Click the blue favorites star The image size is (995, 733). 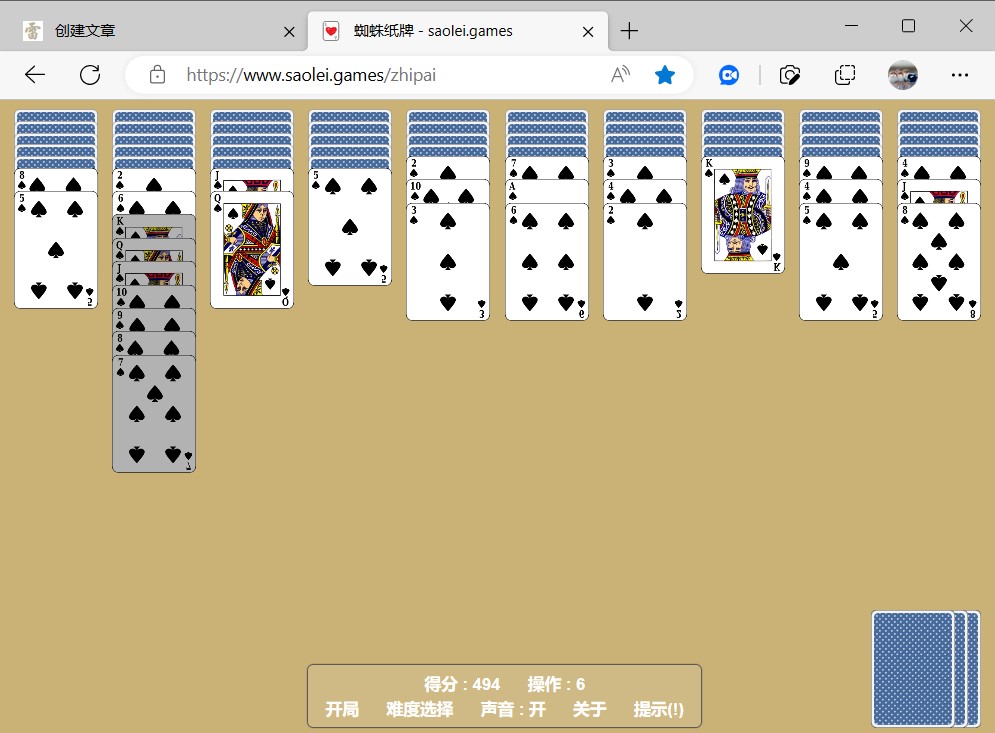tap(664, 75)
